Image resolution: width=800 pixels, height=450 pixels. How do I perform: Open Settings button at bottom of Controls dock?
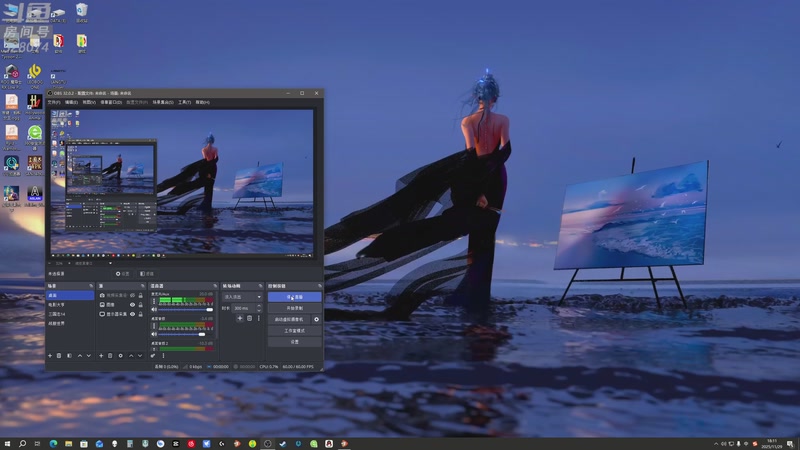[x=294, y=342]
